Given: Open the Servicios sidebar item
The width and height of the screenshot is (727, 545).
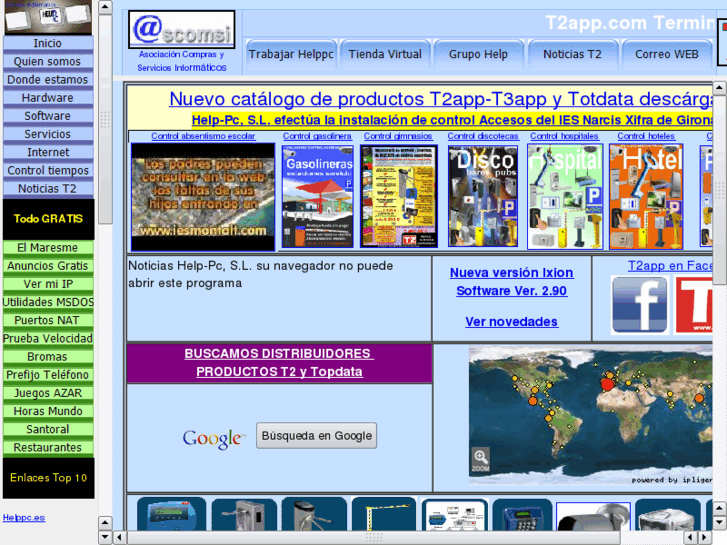Looking at the screenshot, I should point(48,134).
